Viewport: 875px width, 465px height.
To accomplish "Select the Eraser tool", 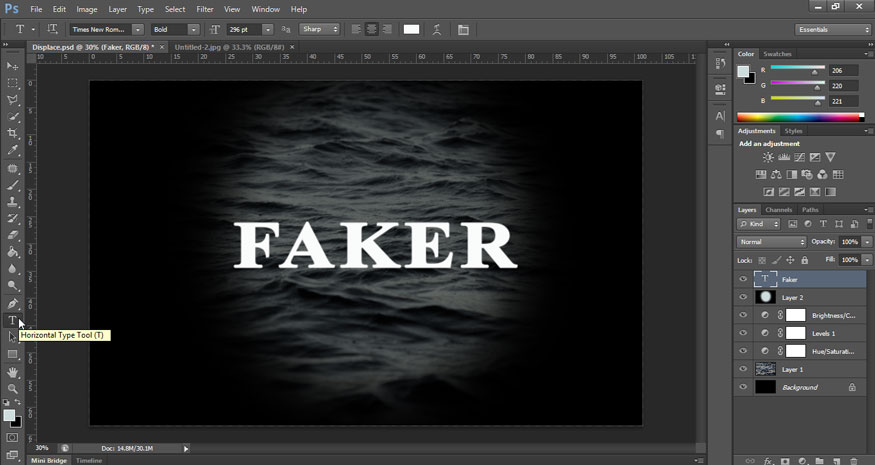I will click(12, 235).
